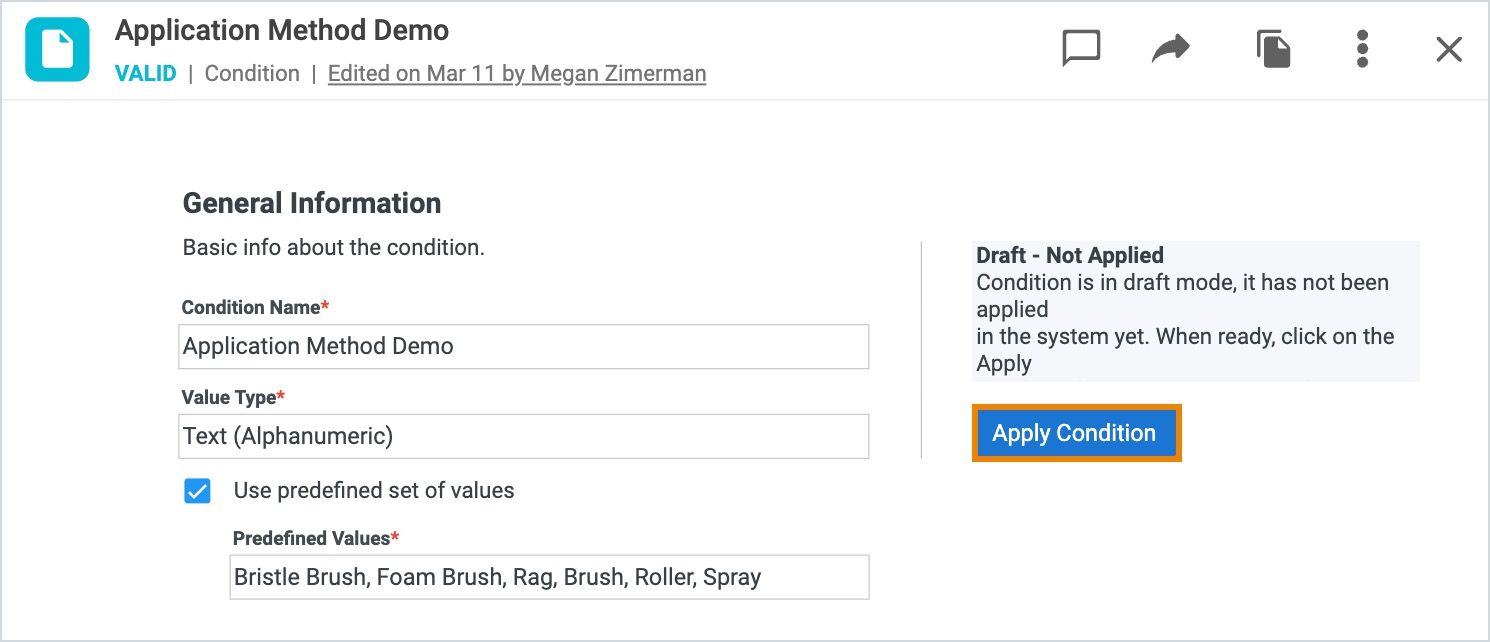Viewport: 1490px width, 642px height.
Task: Click the share arrow icon
Action: 1170,48
